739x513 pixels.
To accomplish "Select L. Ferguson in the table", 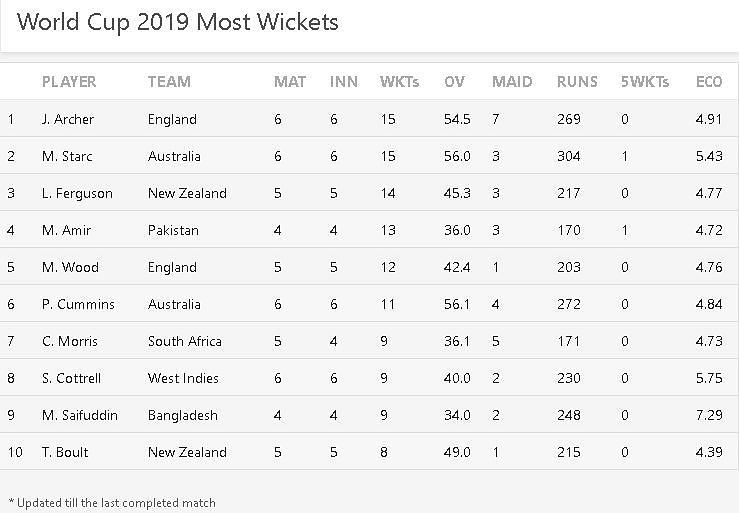I will pos(77,193).
